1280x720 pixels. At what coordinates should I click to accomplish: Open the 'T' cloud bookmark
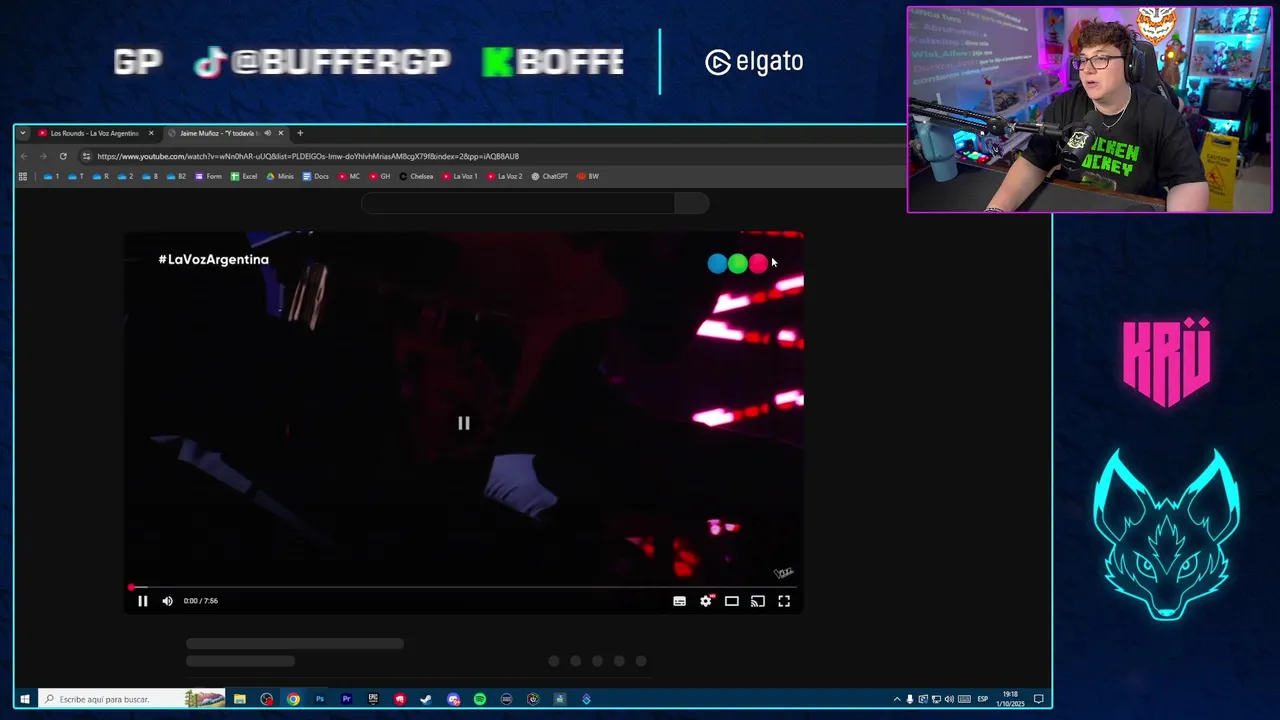click(x=76, y=176)
